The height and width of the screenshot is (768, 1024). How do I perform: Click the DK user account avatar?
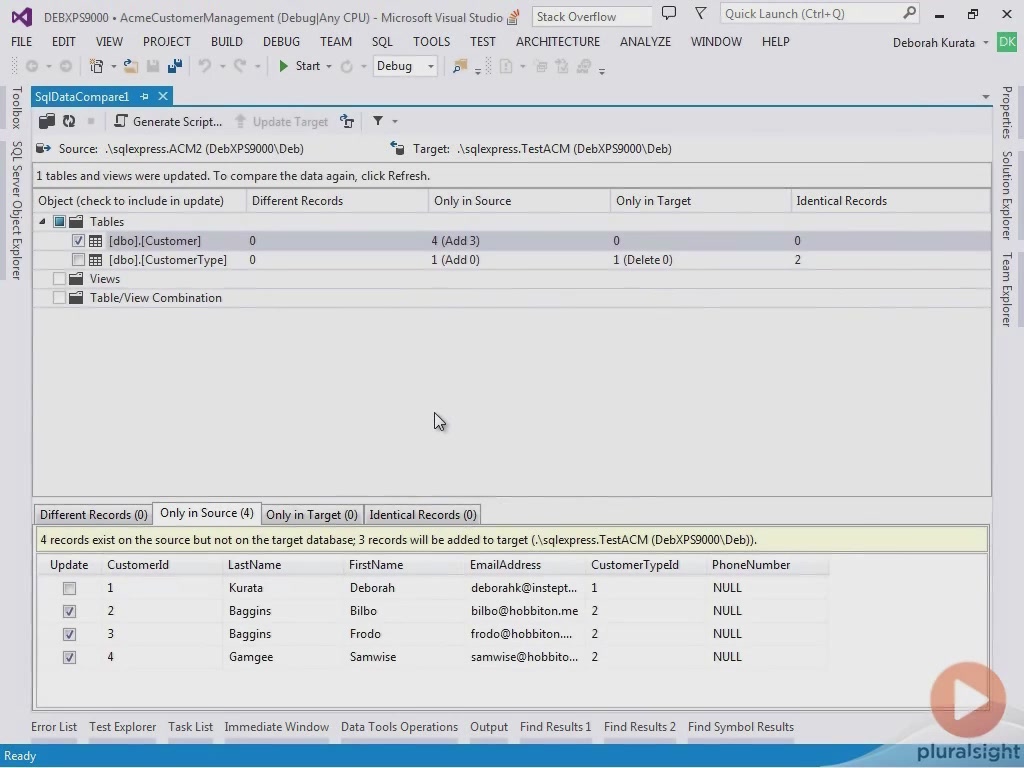(x=1006, y=42)
